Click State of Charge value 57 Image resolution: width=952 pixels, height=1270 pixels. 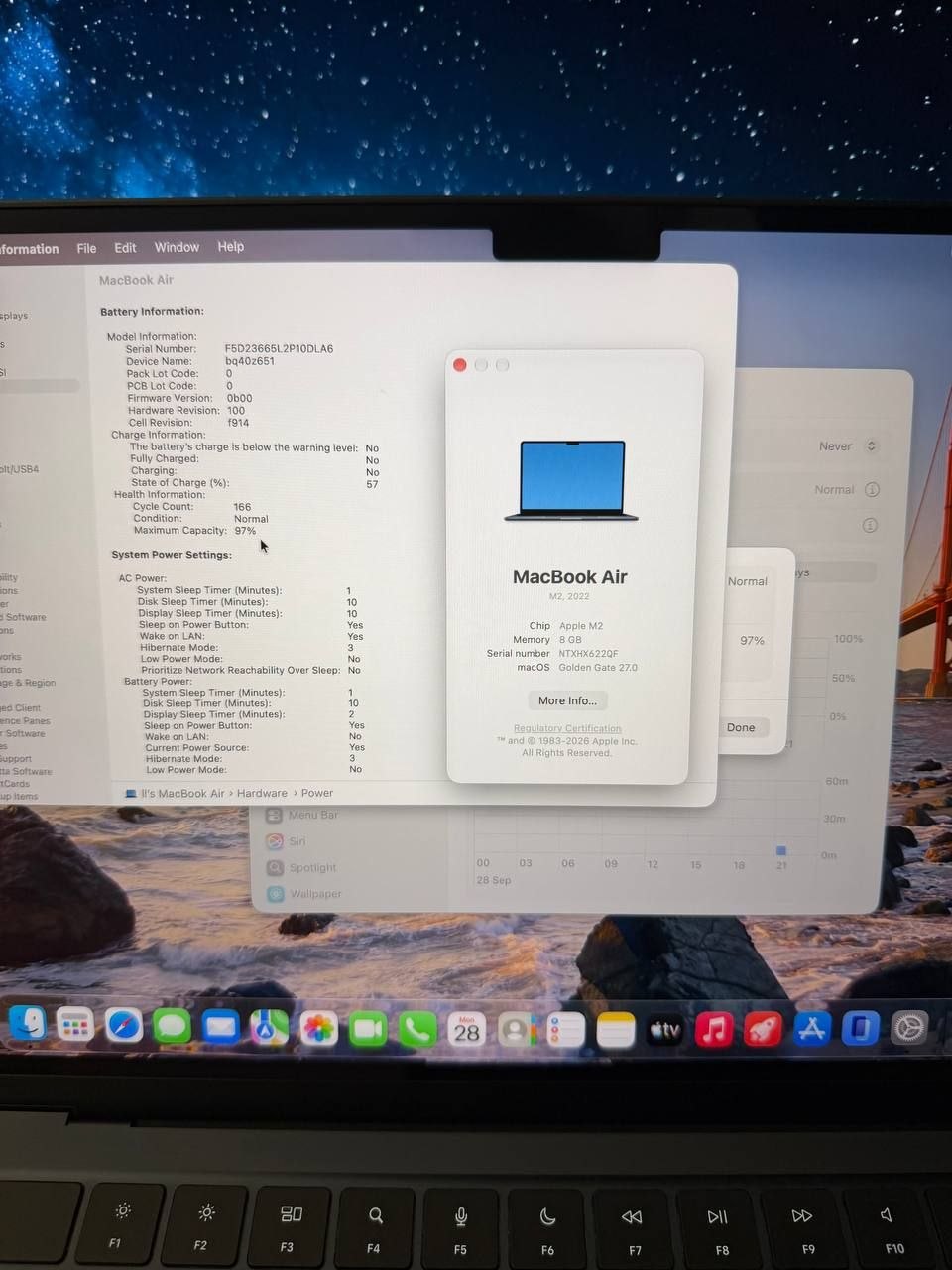click(x=372, y=484)
